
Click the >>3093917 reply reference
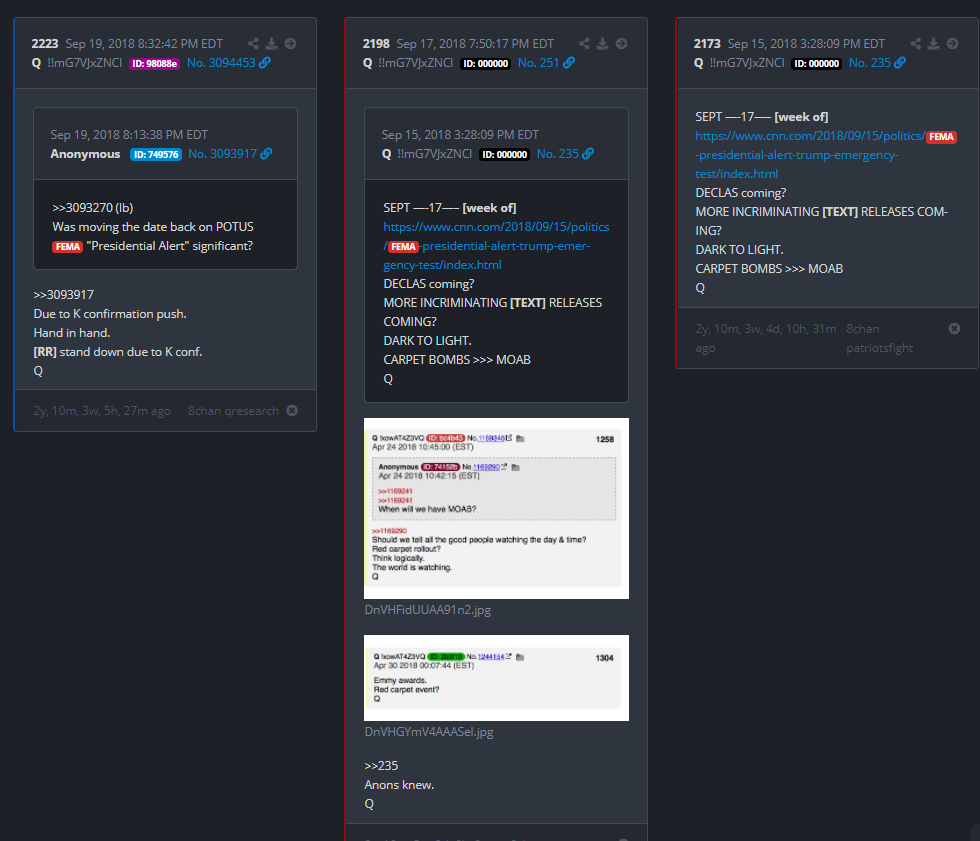[64, 295]
